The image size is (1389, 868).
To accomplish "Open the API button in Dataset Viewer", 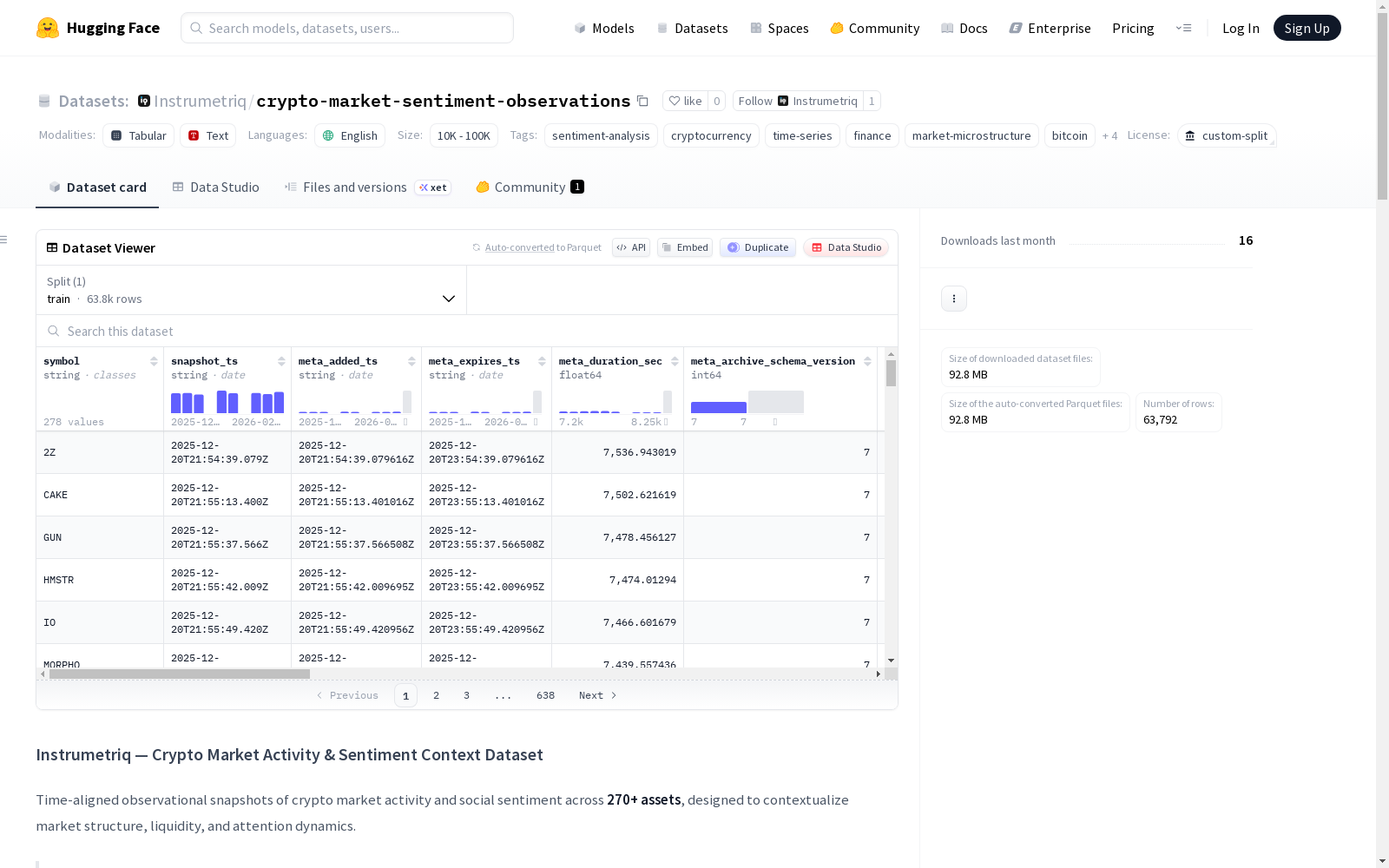I will click(631, 247).
